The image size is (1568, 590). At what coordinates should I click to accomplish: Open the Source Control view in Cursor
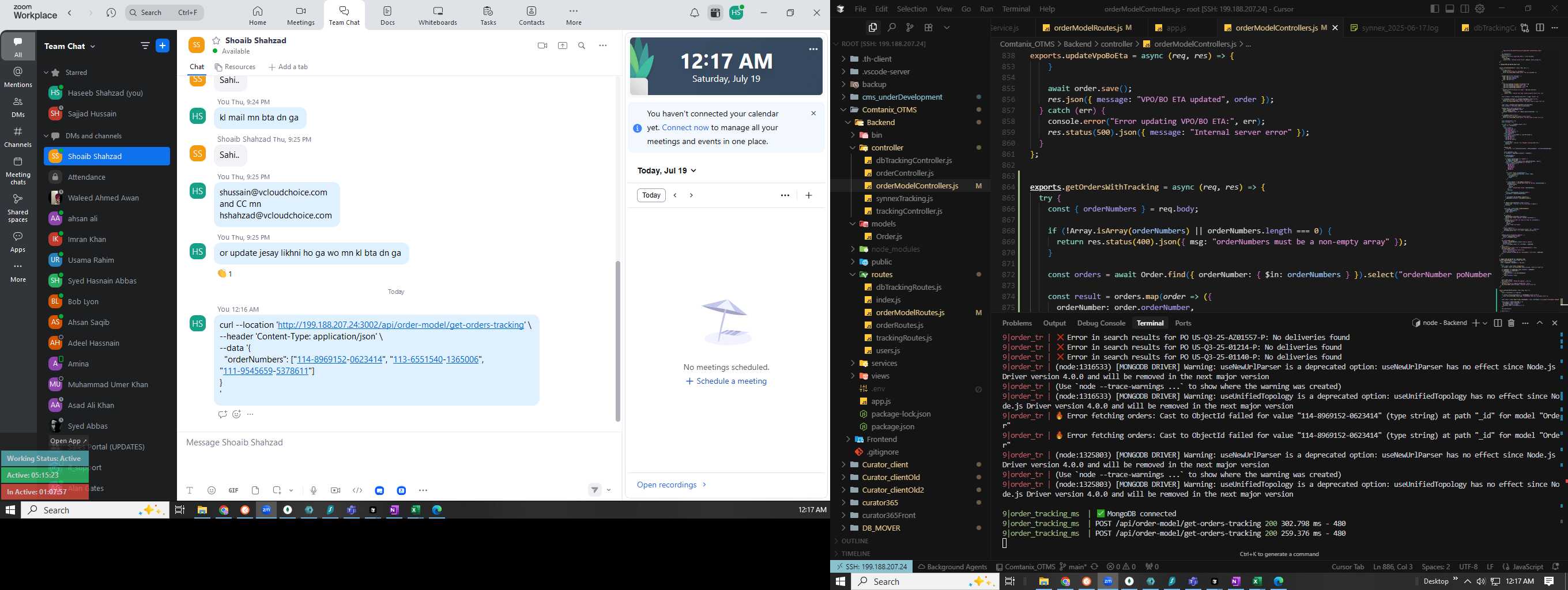pos(910,28)
